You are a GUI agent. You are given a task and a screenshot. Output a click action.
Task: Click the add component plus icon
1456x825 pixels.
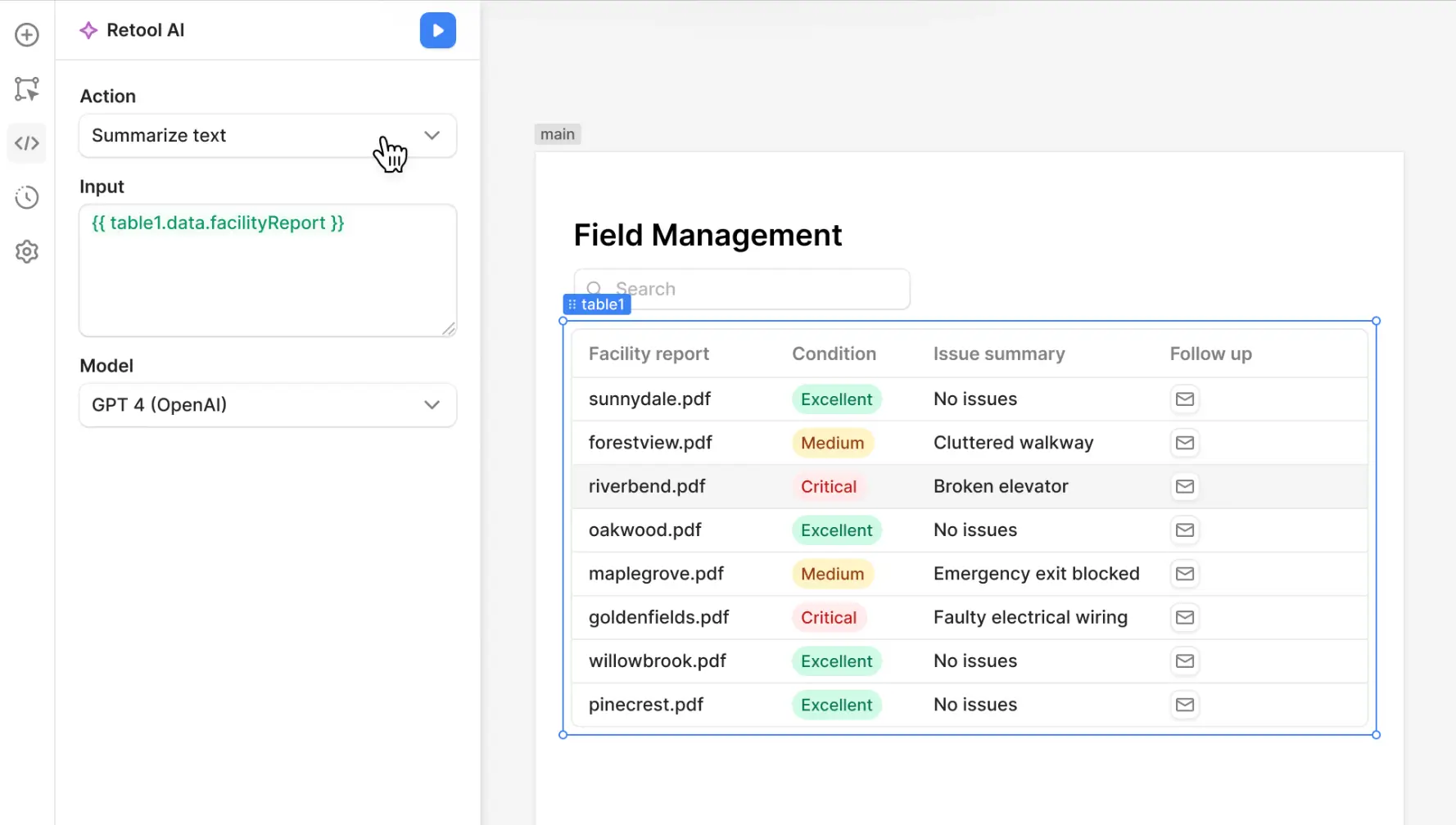pos(26,35)
